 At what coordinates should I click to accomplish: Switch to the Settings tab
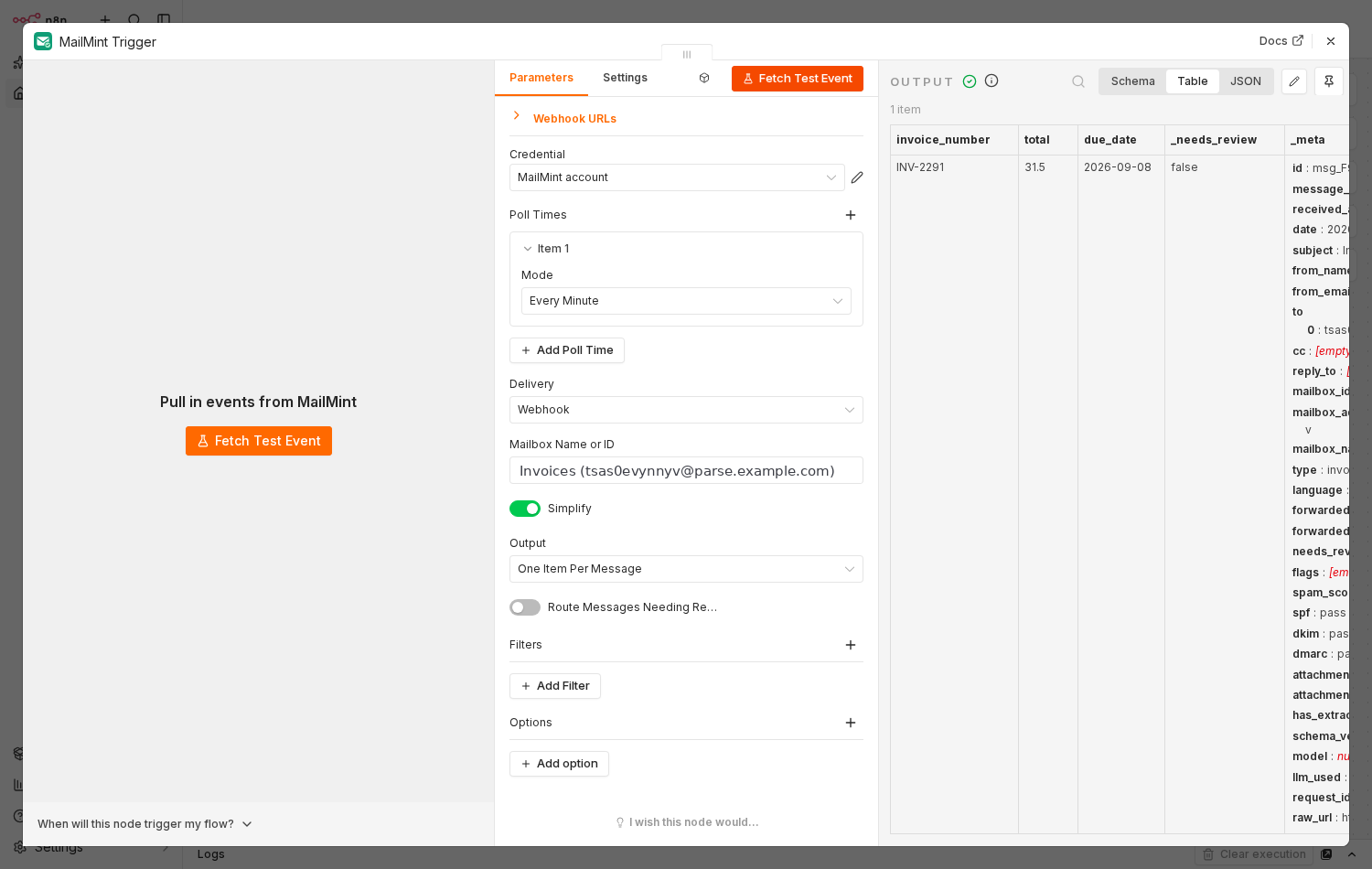pyautogui.click(x=625, y=78)
